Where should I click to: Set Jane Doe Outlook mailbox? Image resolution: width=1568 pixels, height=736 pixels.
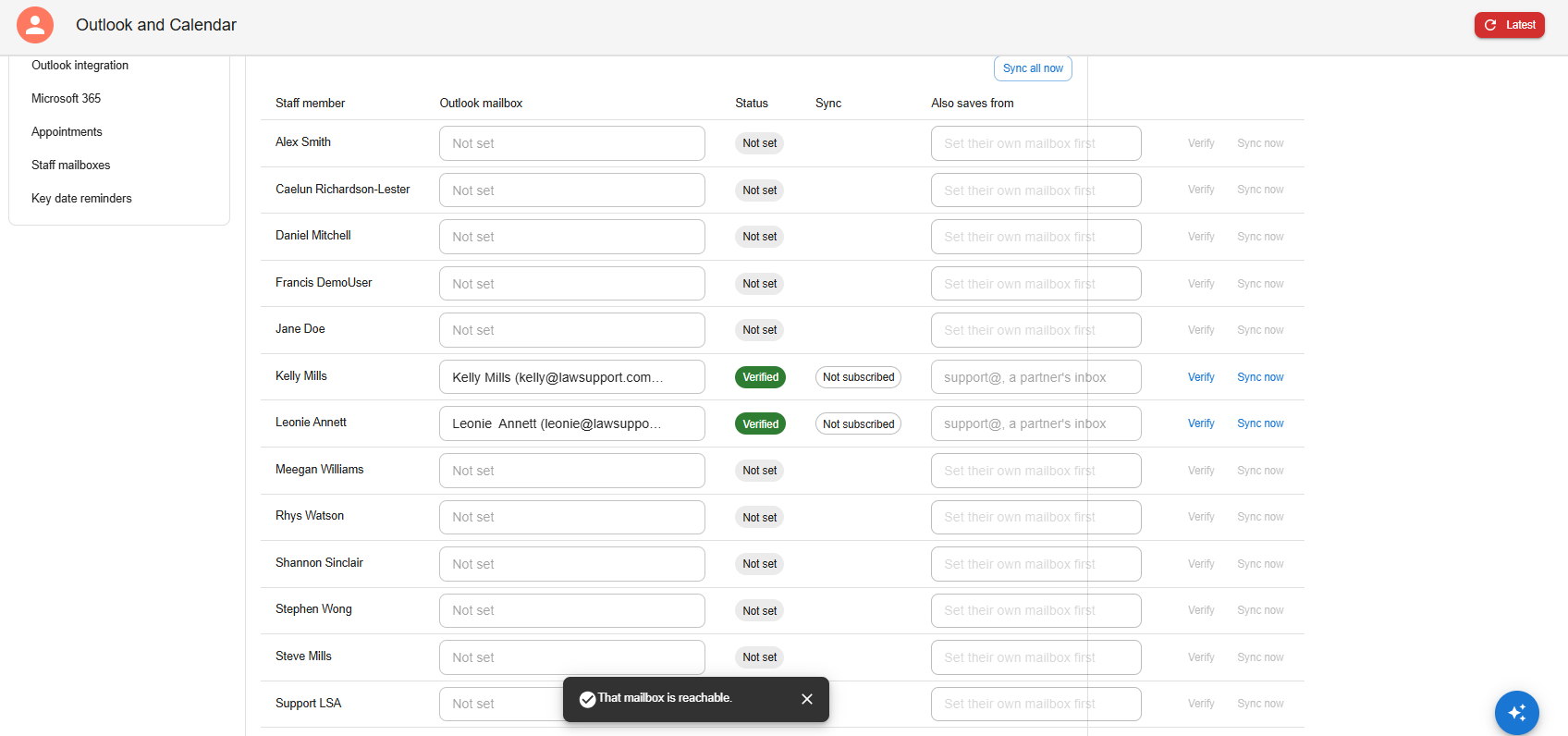pos(572,330)
